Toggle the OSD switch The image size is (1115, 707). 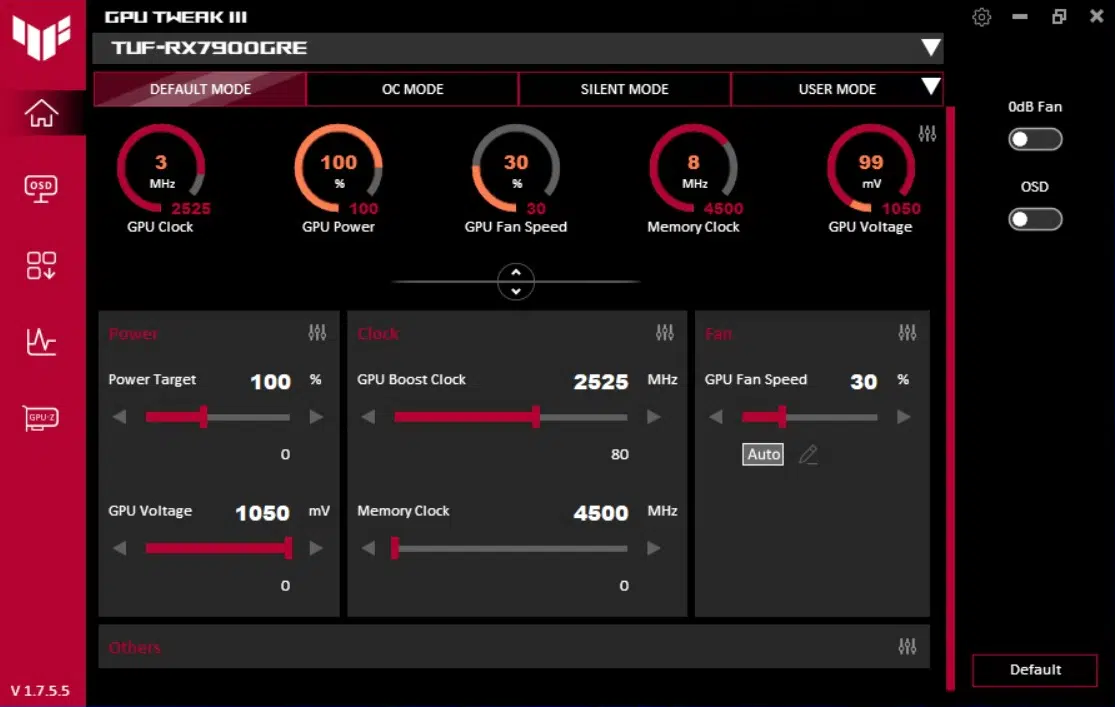click(1035, 219)
